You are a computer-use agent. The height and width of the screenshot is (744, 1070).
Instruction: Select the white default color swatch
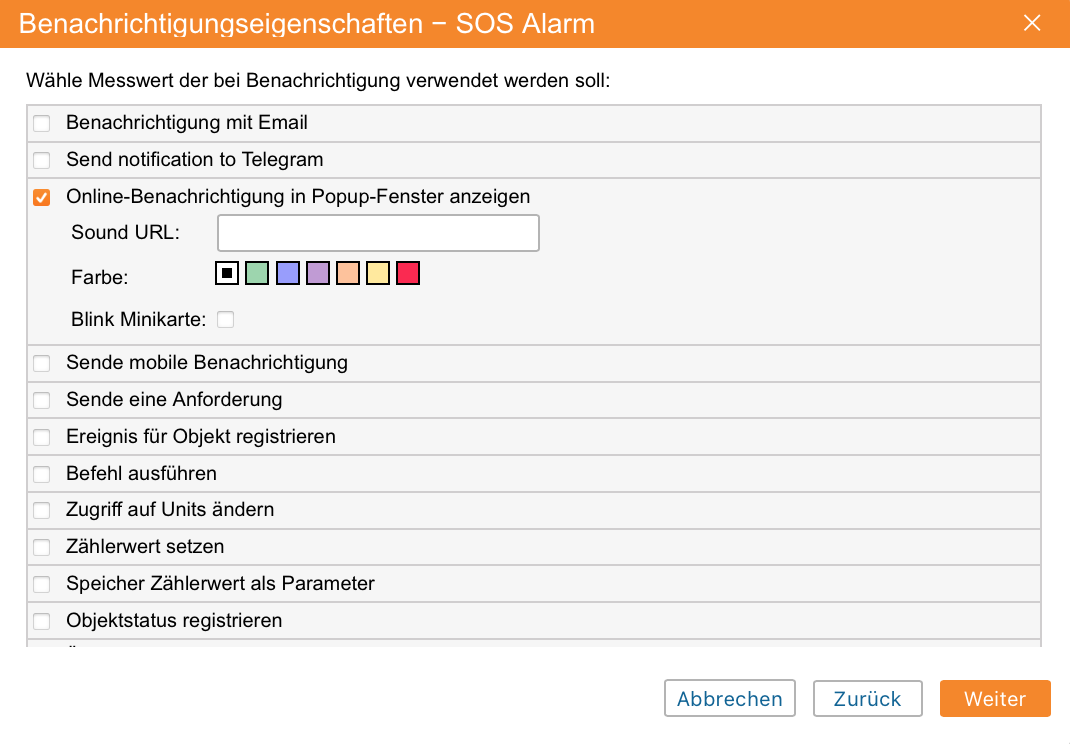(227, 273)
